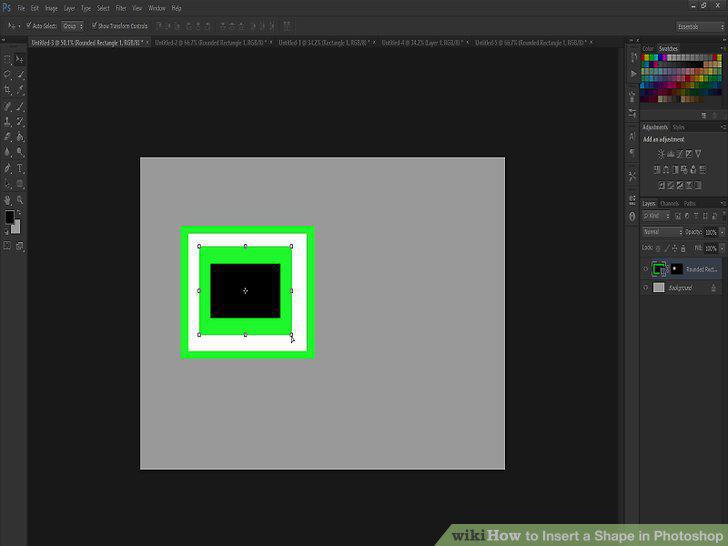Image resolution: width=728 pixels, height=546 pixels.
Task: Open the History panel from dock
Action: click(x=632, y=58)
